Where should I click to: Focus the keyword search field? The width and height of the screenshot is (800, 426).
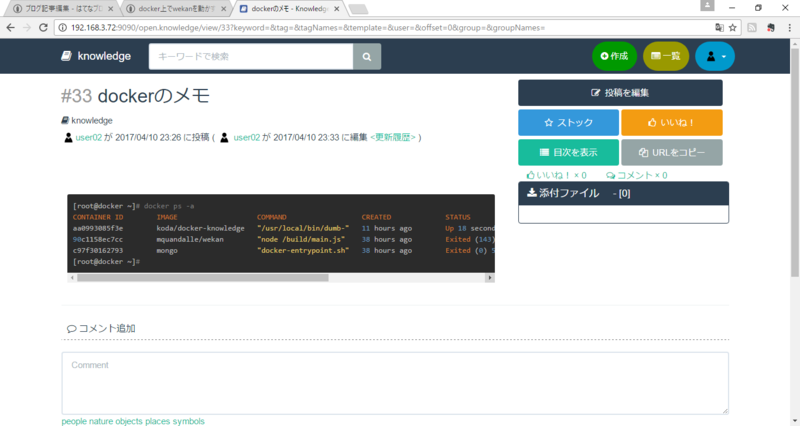(x=251, y=57)
